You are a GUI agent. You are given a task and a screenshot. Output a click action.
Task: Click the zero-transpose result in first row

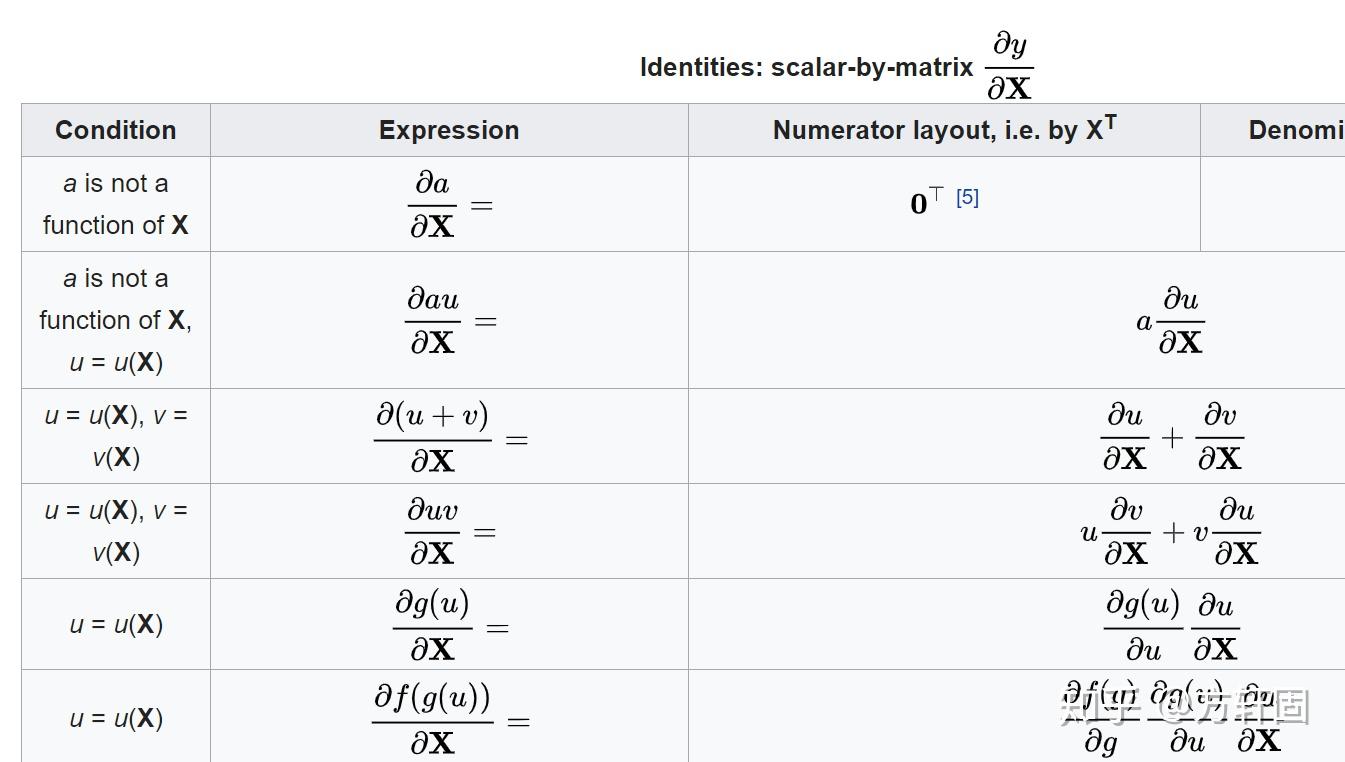(x=926, y=201)
